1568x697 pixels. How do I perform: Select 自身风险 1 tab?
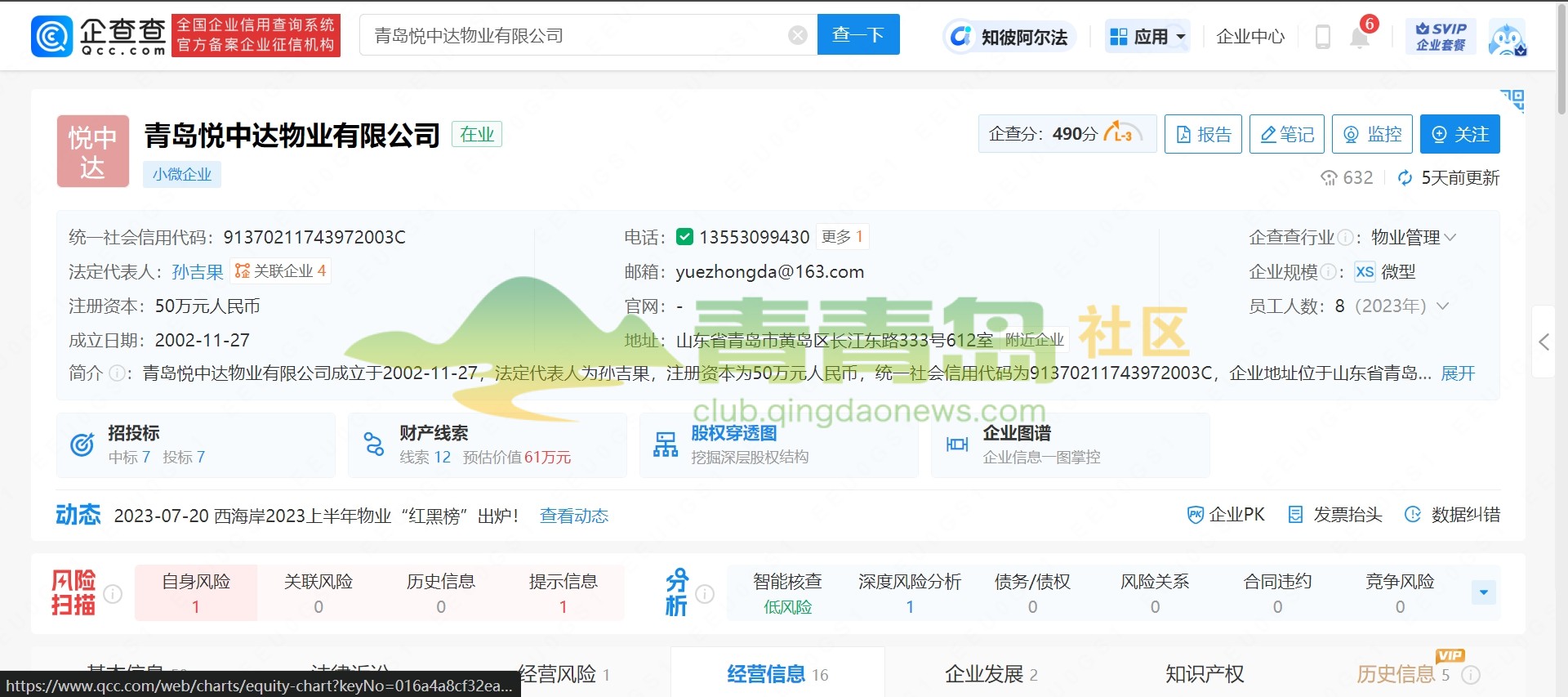pyautogui.click(x=196, y=592)
